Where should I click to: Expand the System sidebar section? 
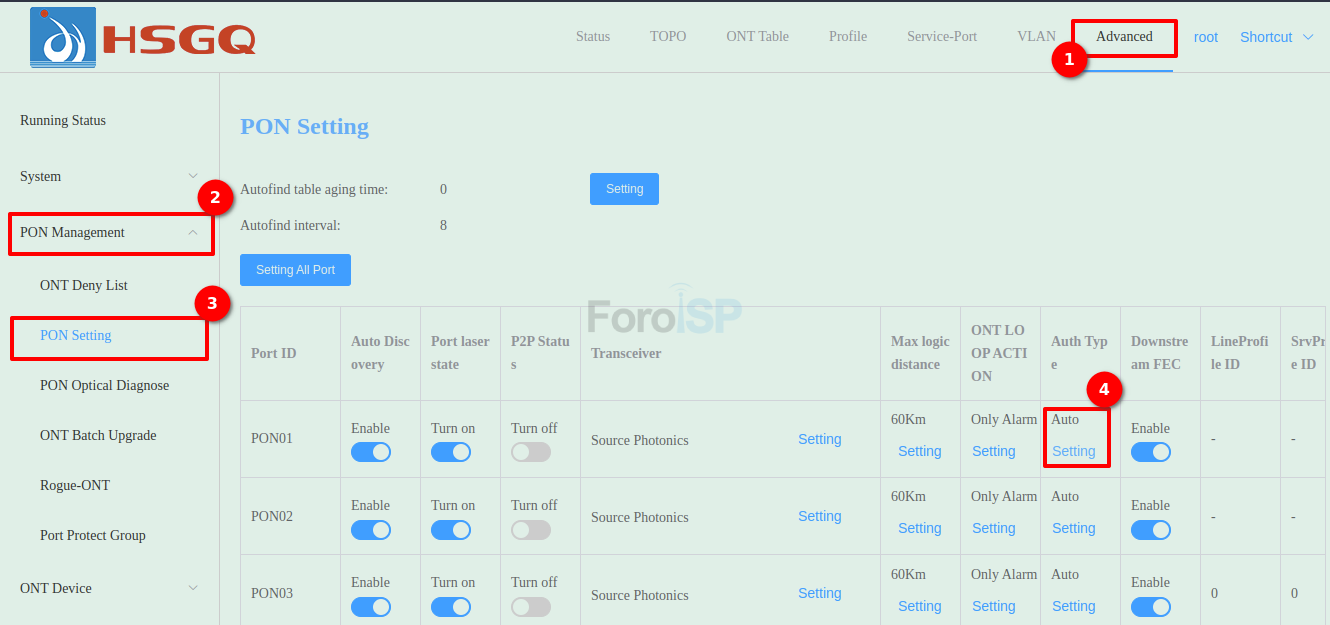pos(110,176)
